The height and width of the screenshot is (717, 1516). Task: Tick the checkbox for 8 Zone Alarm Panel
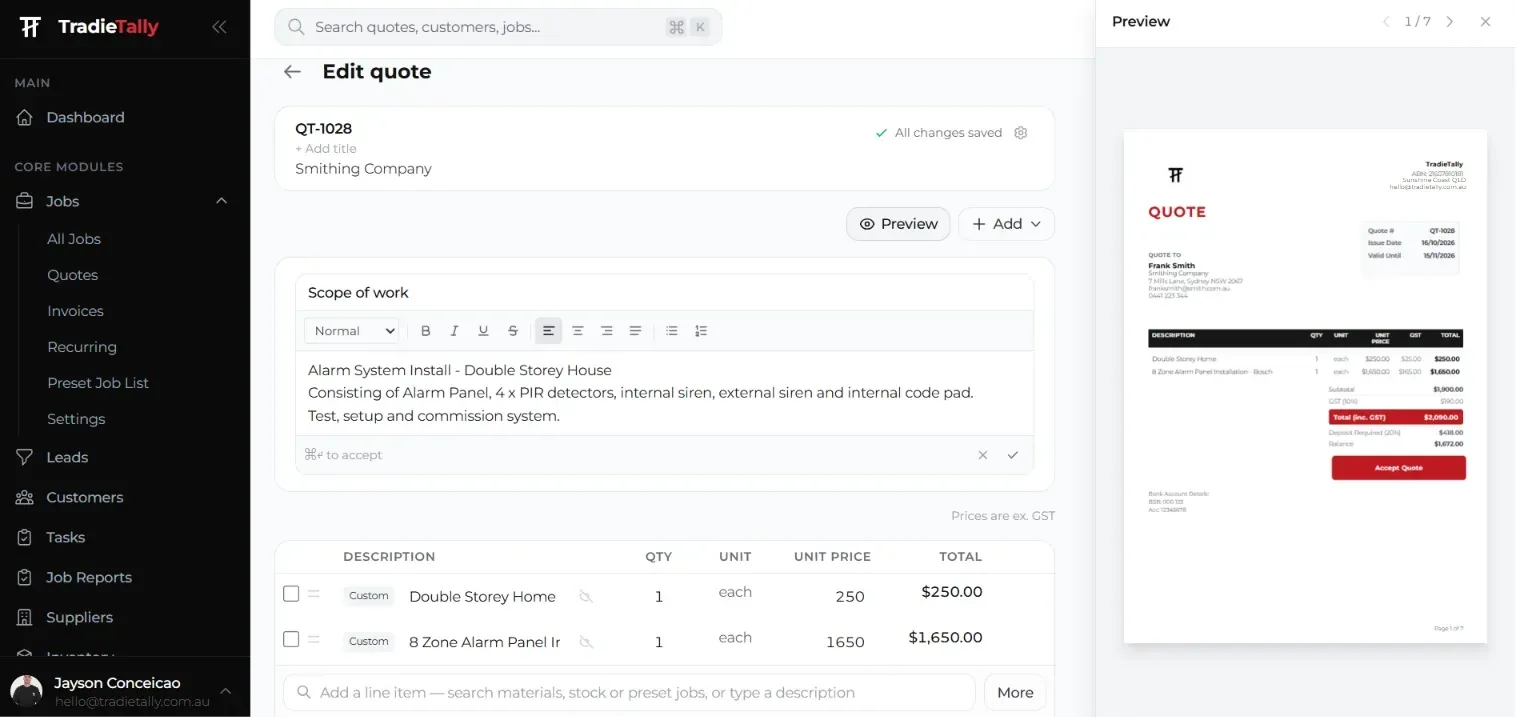point(291,639)
